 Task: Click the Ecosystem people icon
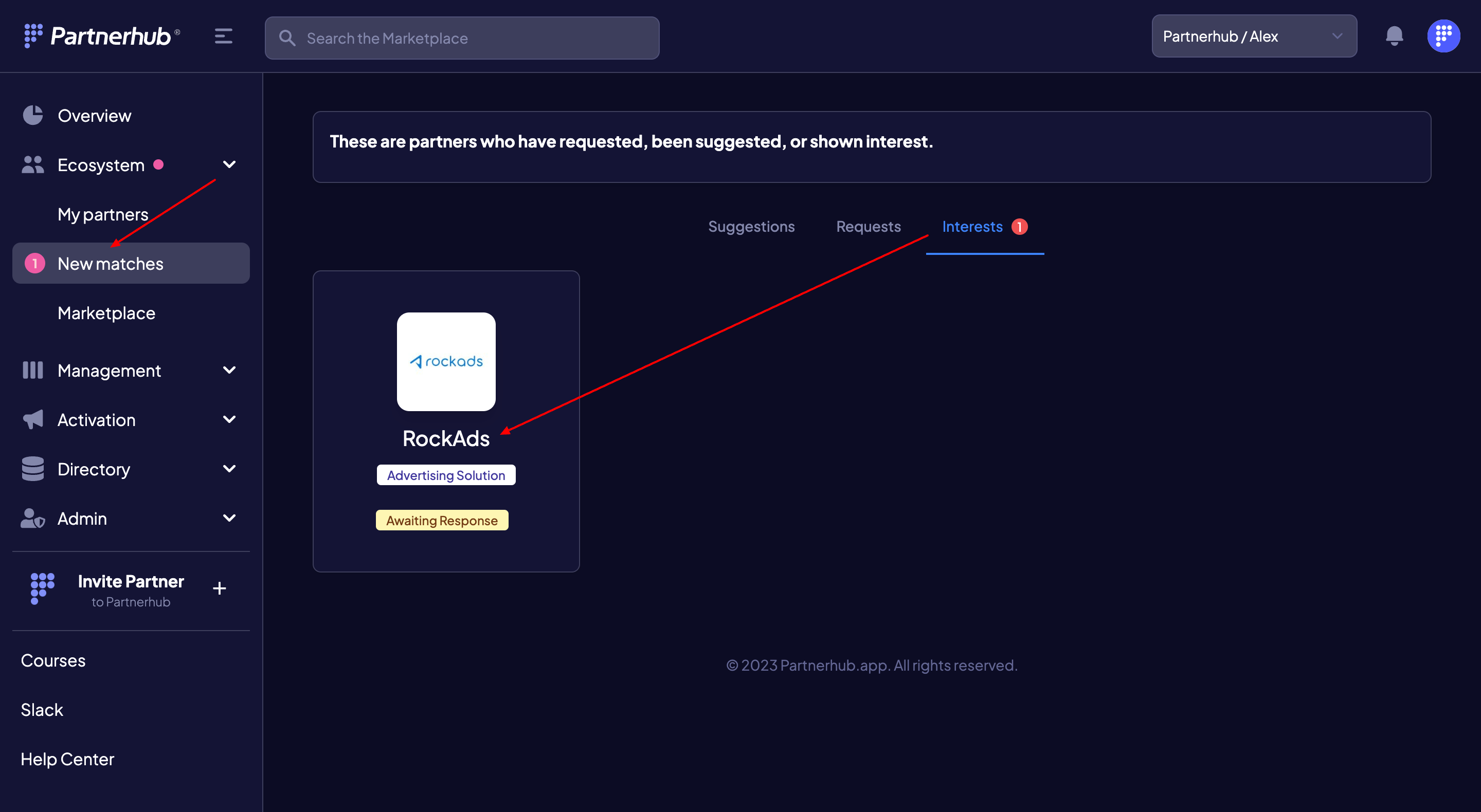[33, 164]
